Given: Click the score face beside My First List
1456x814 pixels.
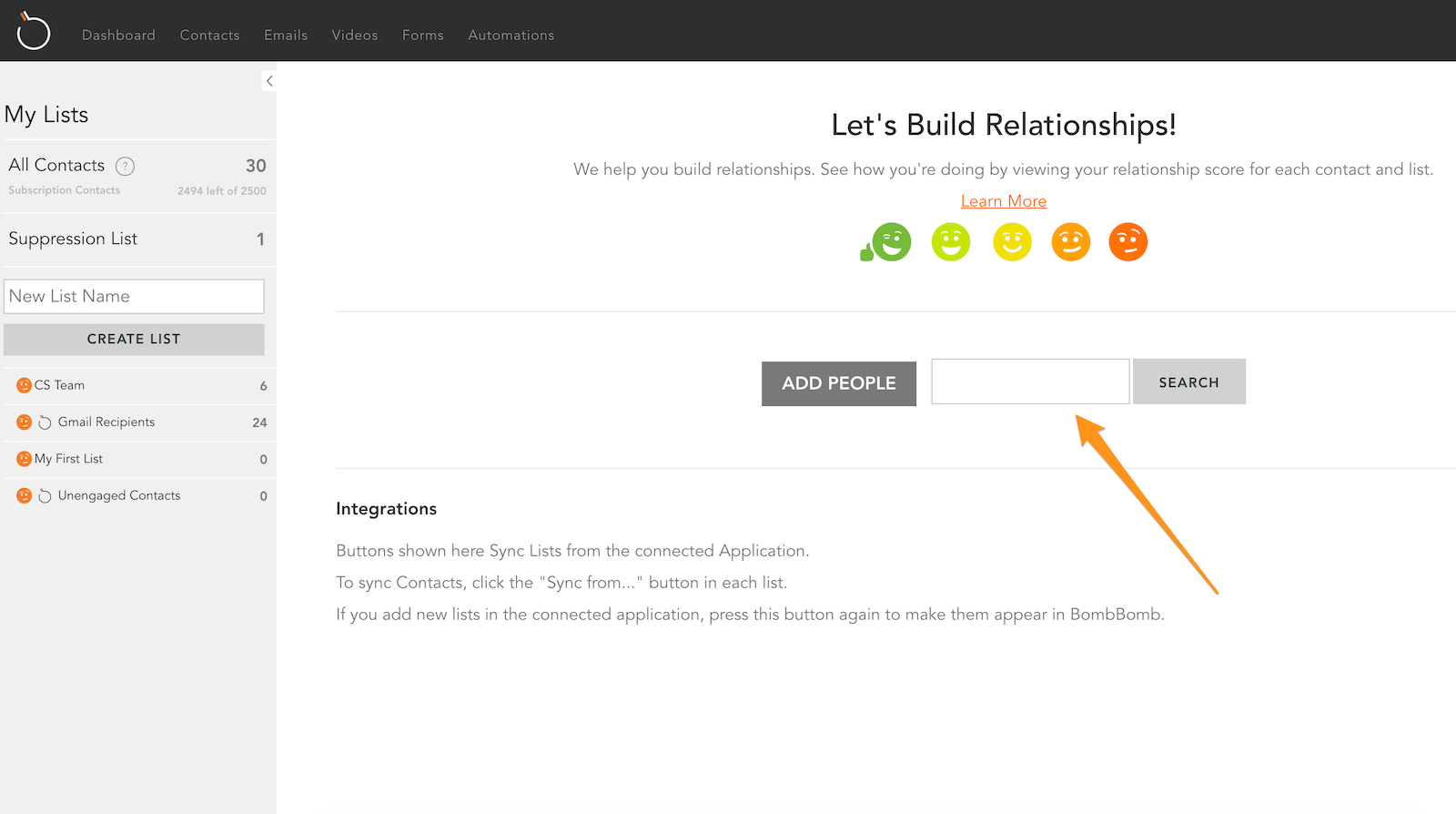Looking at the screenshot, I should [x=25, y=459].
